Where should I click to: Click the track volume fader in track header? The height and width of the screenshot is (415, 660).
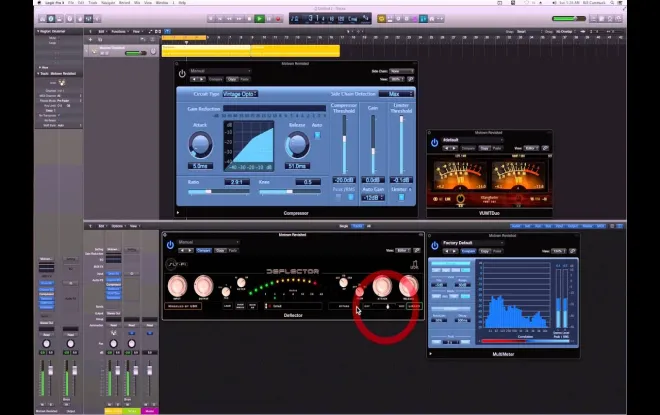pos(136,53)
